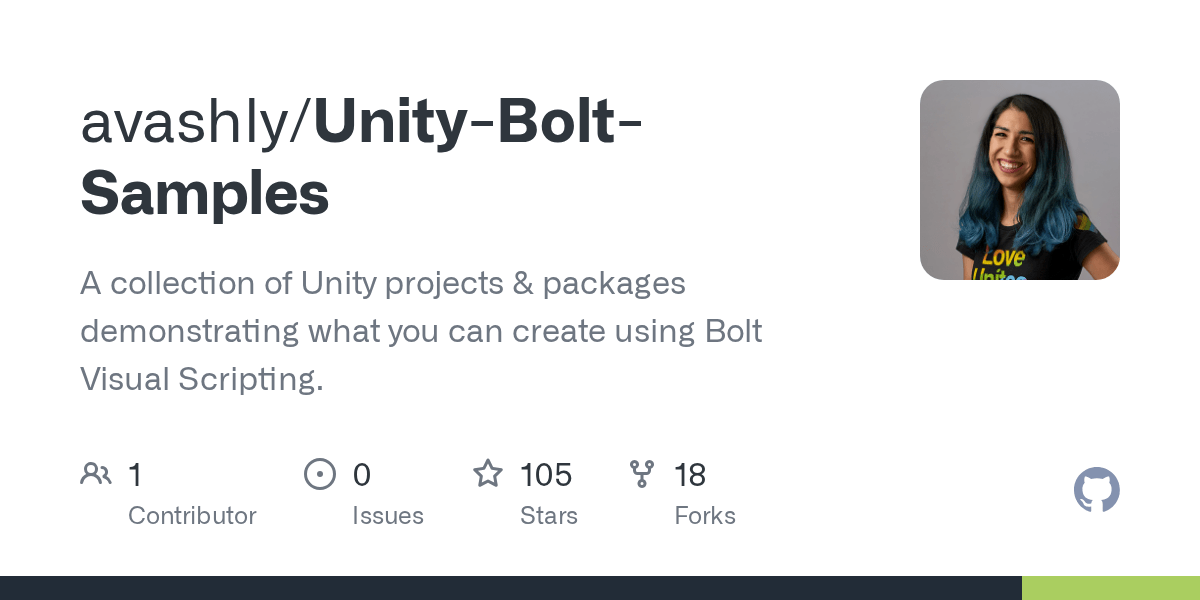Click the star icon
The width and height of the screenshot is (1200, 600).
pyautogui.click(x=488, y=474)
